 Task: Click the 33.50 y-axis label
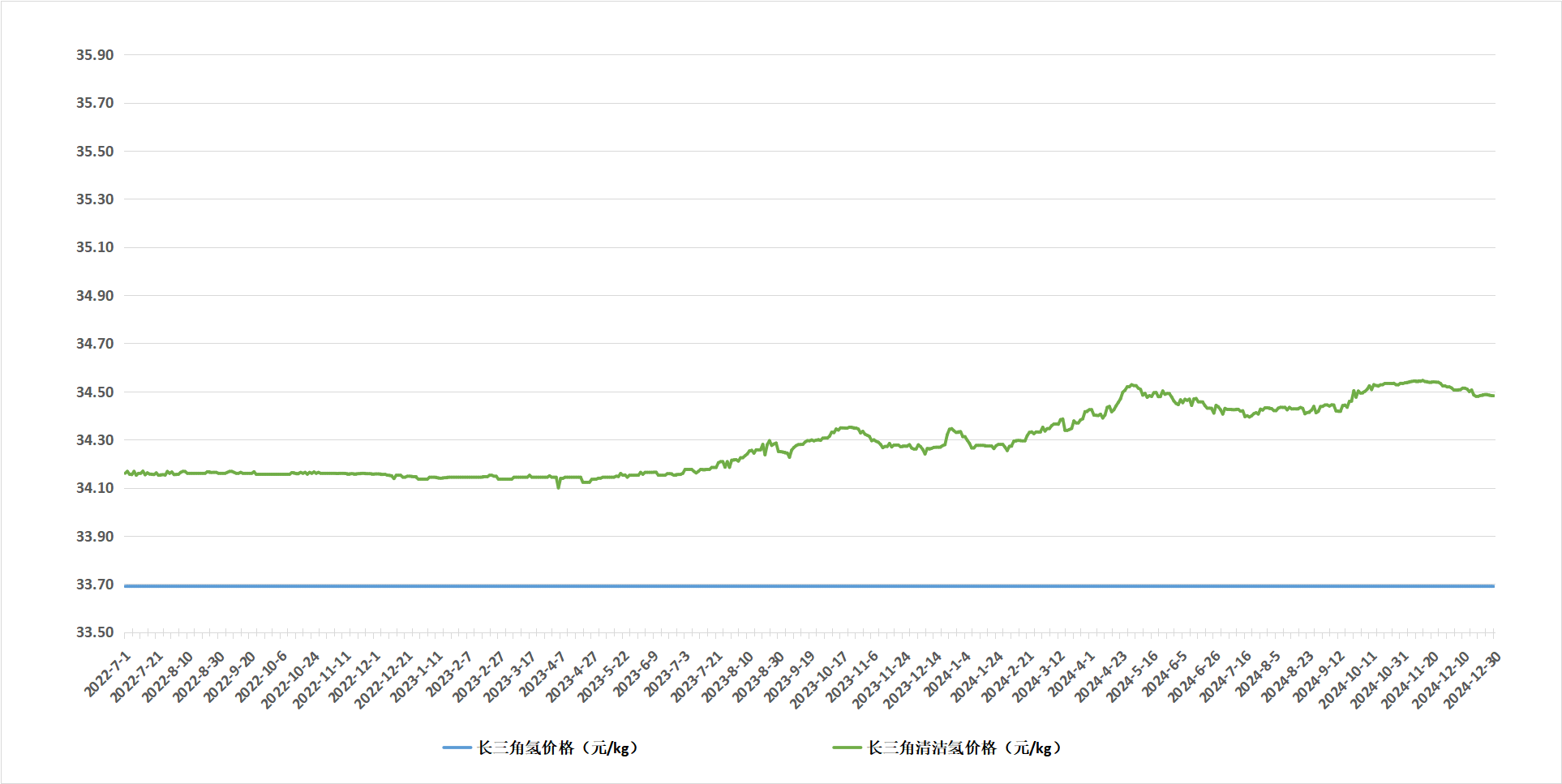pos(95,632)
